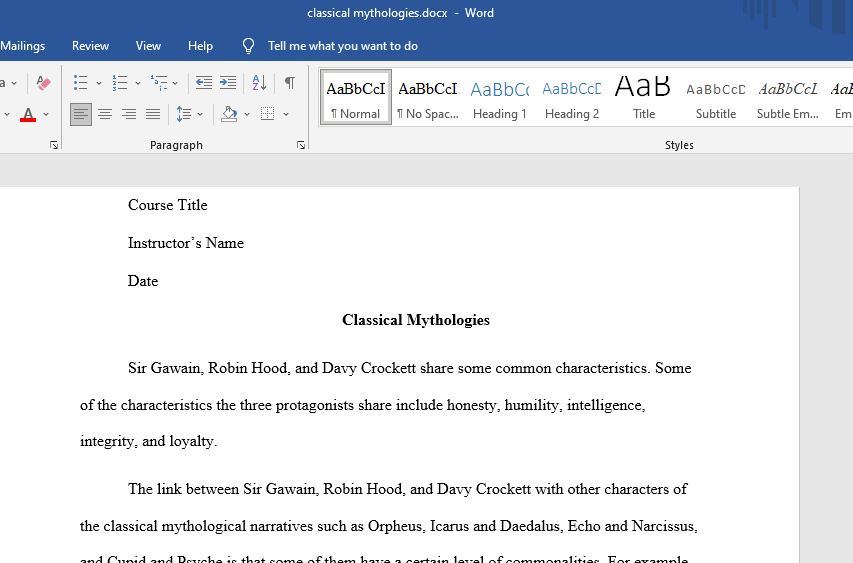Sort text alphabetically with A-Z icon

[x=259, y=83]
